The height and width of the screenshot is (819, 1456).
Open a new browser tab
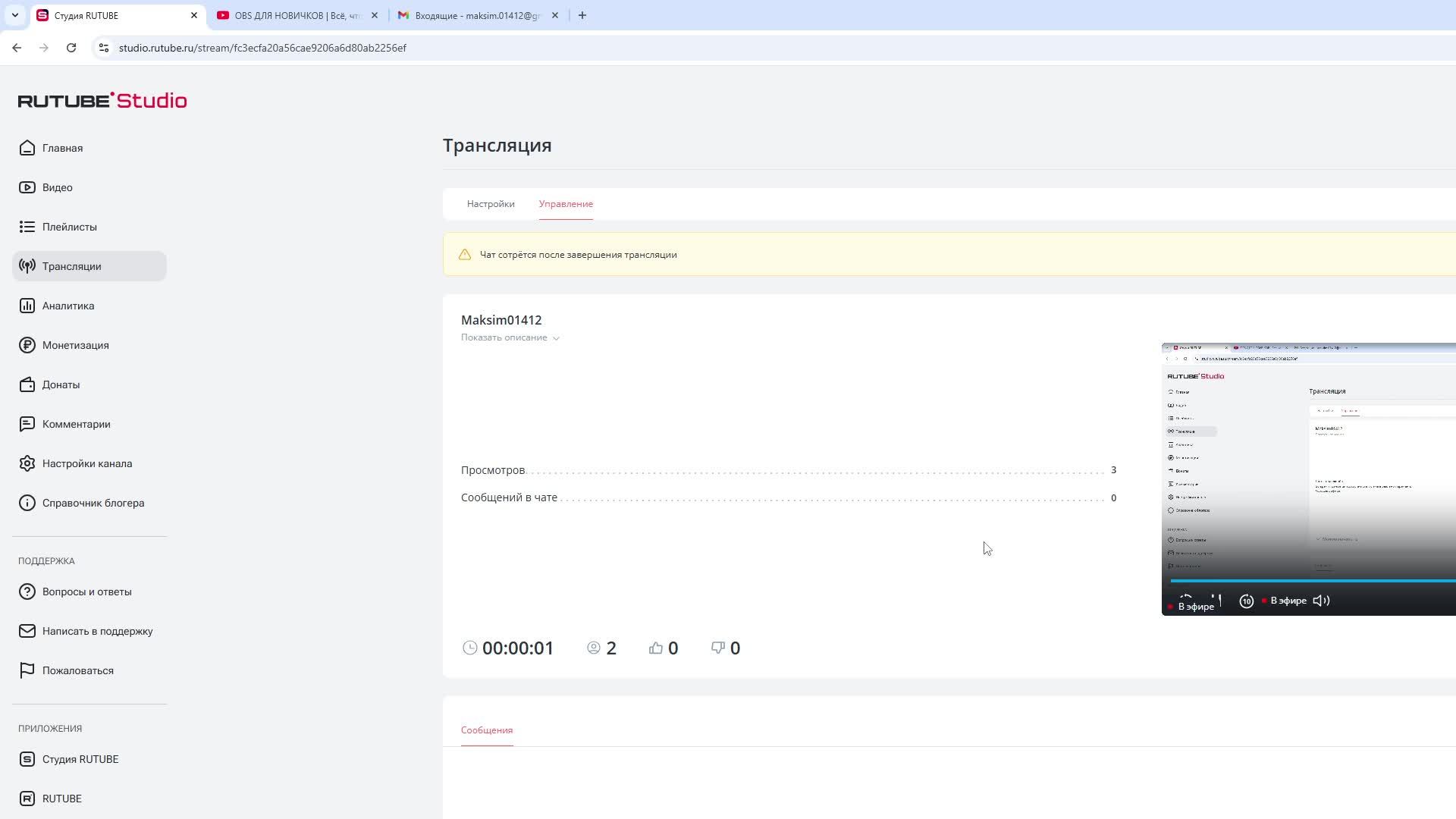(582, 15)
